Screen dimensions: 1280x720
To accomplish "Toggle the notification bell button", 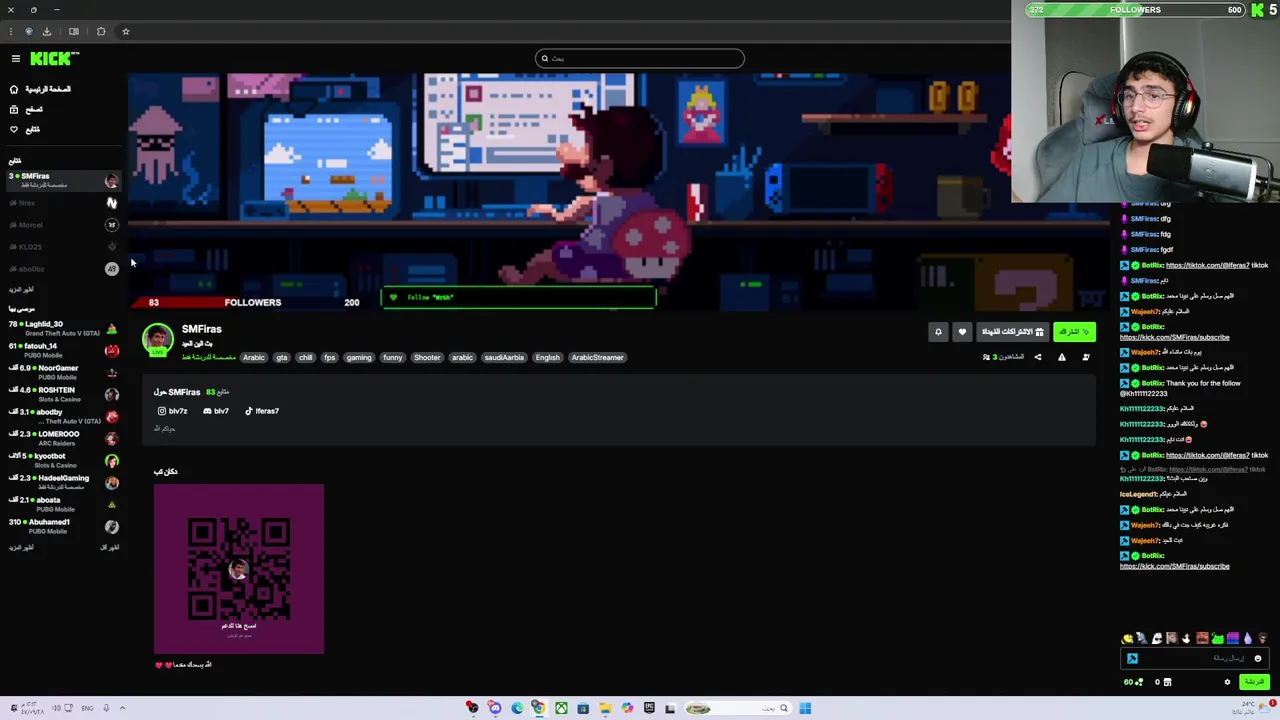I will (x=938, y=332).
